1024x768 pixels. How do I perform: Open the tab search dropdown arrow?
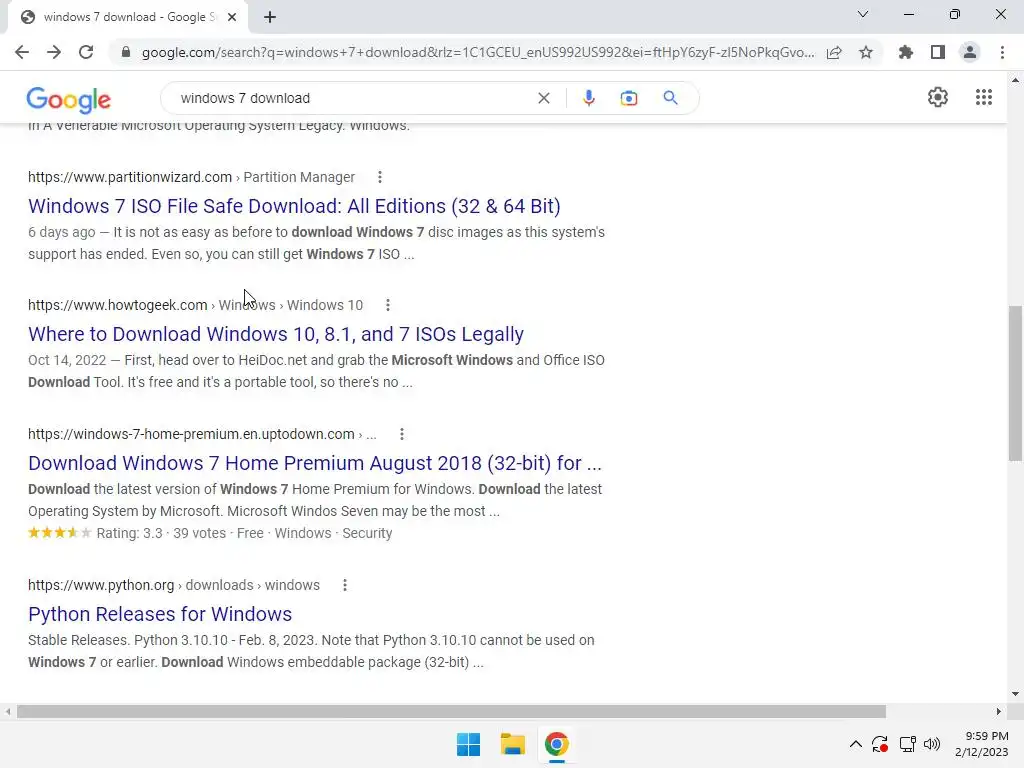pos(863,14)
